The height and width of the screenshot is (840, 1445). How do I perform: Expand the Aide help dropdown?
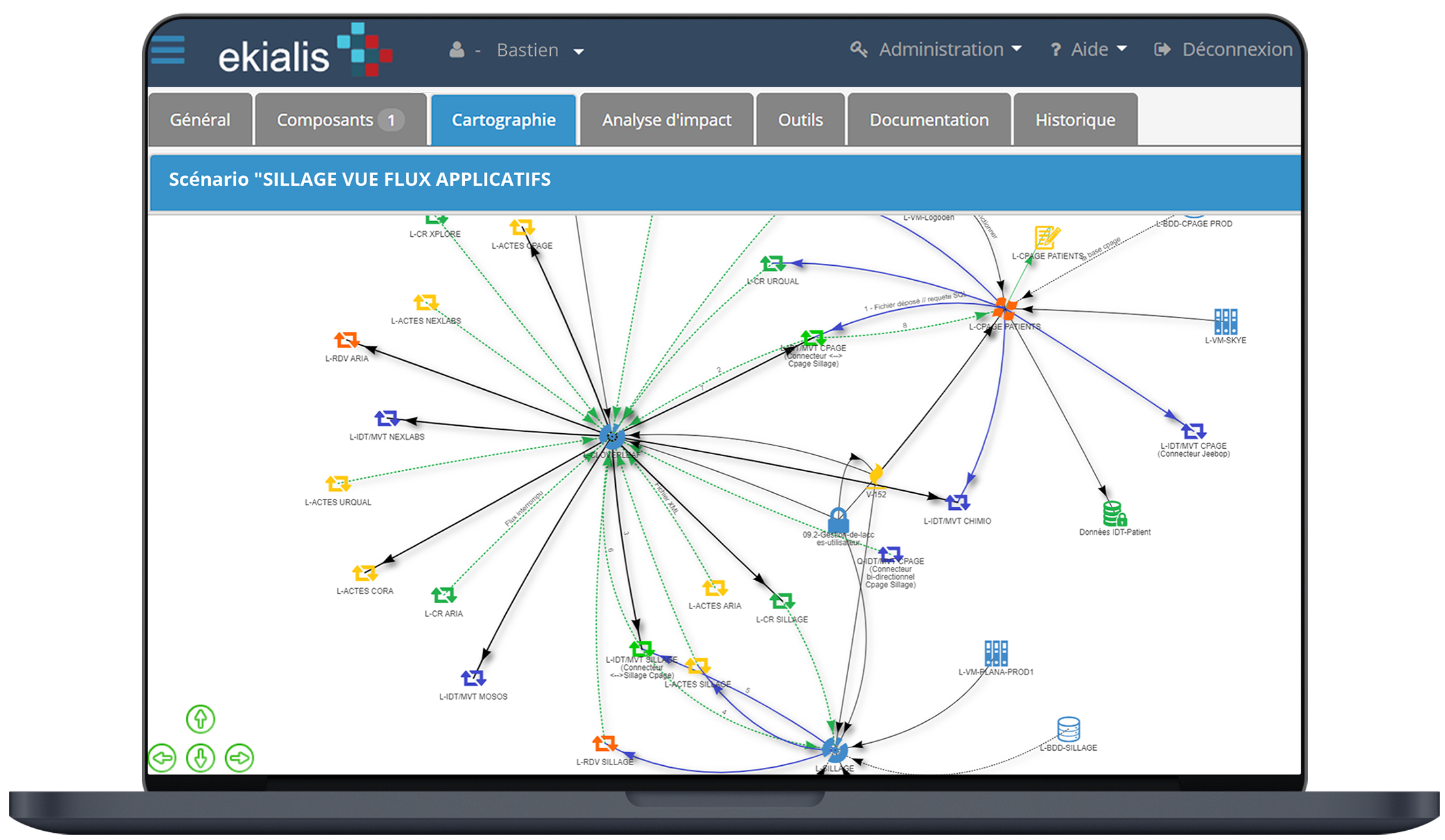coord(1089,49)
